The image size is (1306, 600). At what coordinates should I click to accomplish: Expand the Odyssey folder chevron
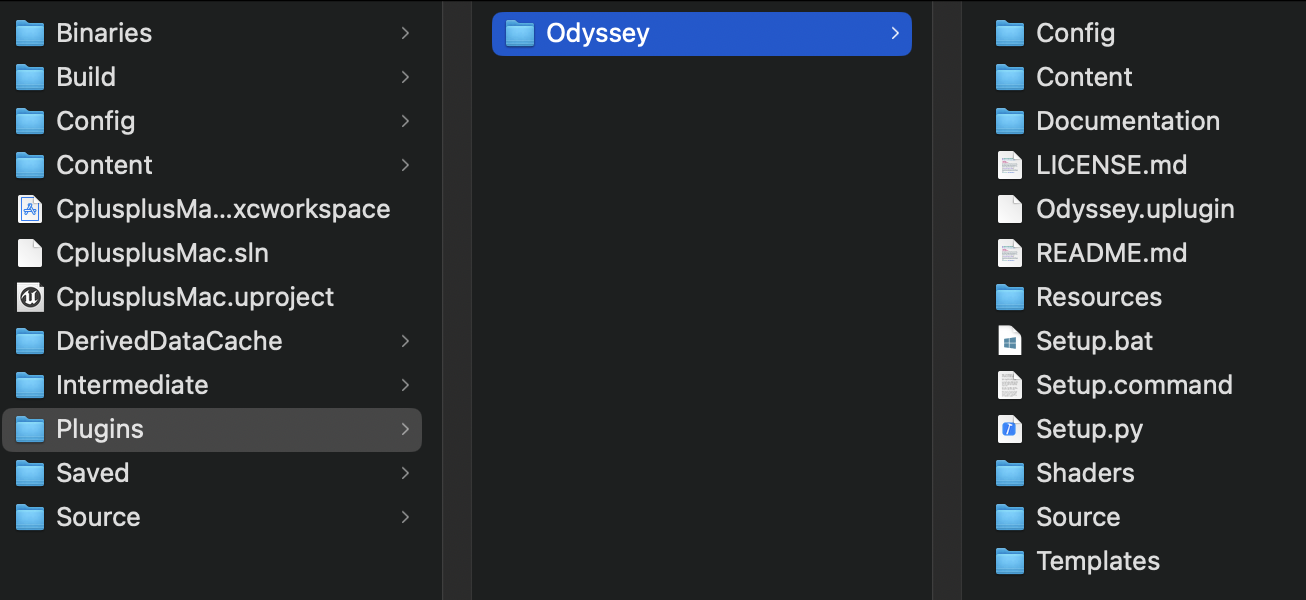(895, 33)
